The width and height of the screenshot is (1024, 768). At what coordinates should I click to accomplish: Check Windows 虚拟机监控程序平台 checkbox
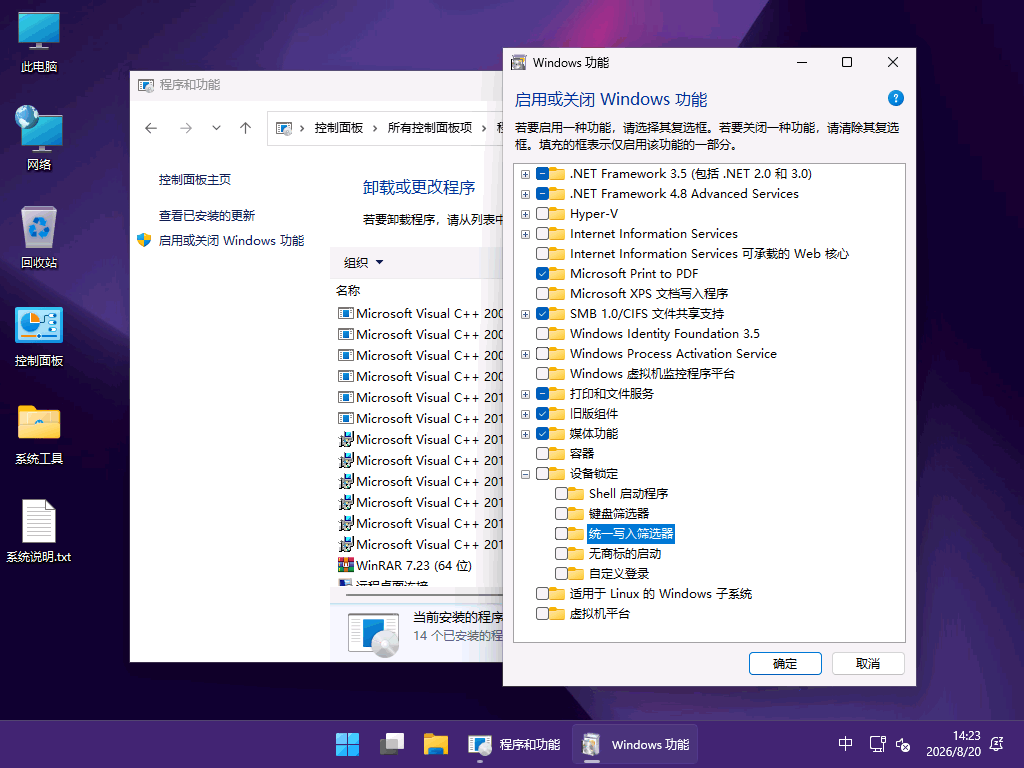pyautogui.click(x=542, y=374)
